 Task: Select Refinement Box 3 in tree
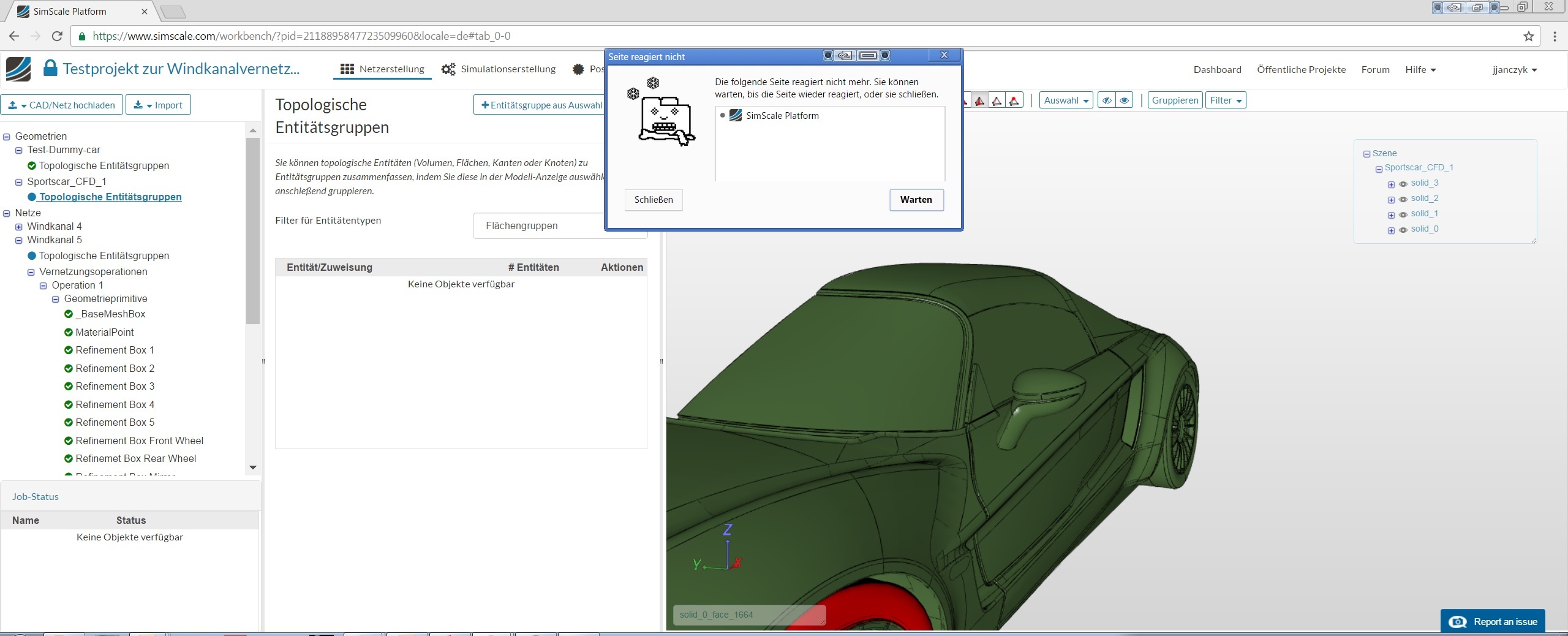click(115, 387)
